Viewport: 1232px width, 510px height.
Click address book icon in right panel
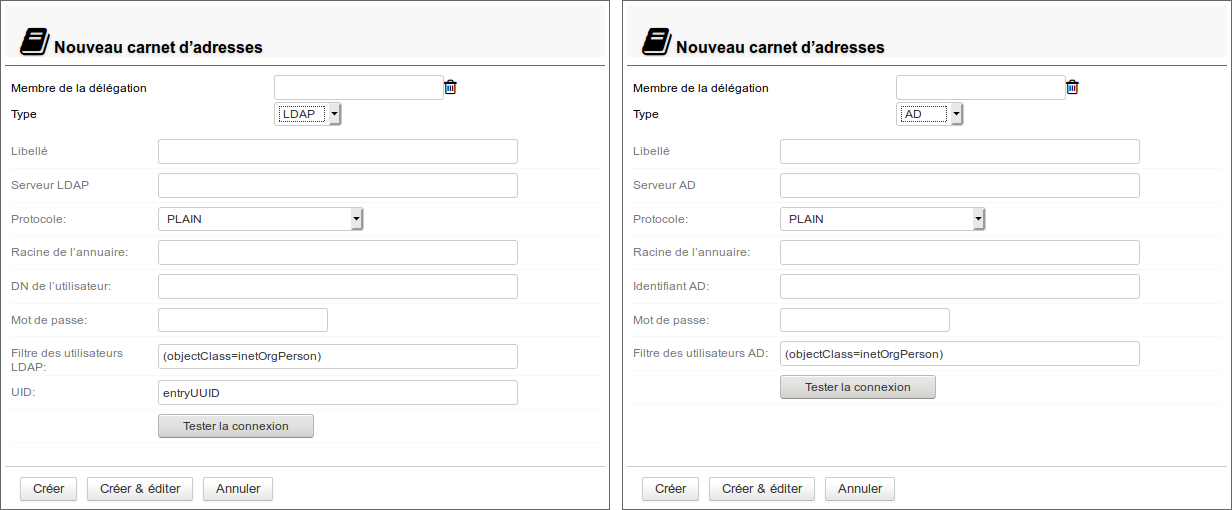point(656,42)
